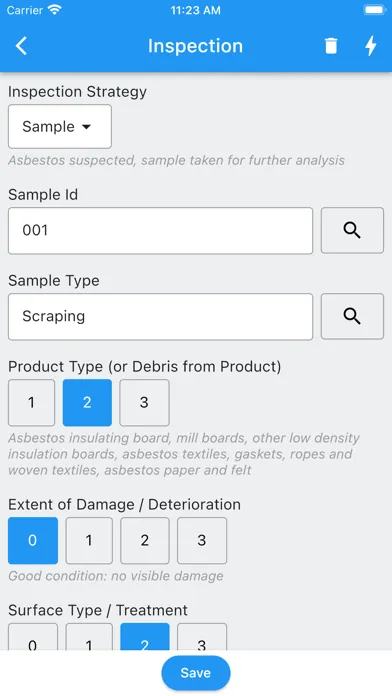
Task: Tap the lightning bolt quick action icon
Action: coord(371,46)
